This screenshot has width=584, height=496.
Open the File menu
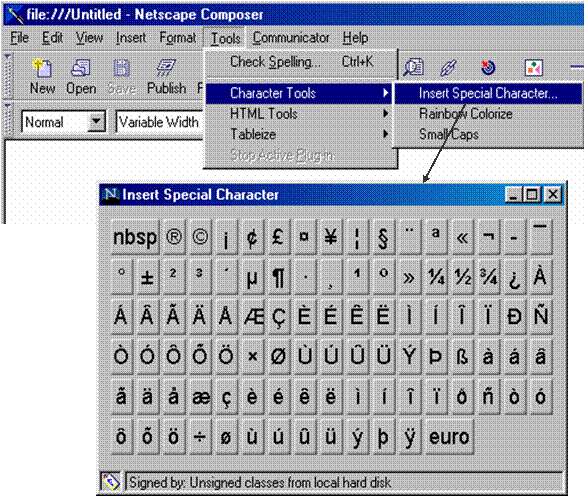(x=19, y=38)
